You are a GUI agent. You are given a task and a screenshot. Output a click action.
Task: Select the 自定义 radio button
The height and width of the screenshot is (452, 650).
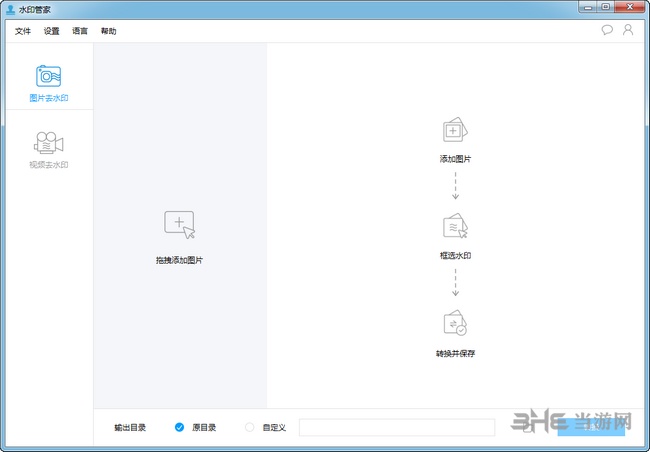coord(250,427)
